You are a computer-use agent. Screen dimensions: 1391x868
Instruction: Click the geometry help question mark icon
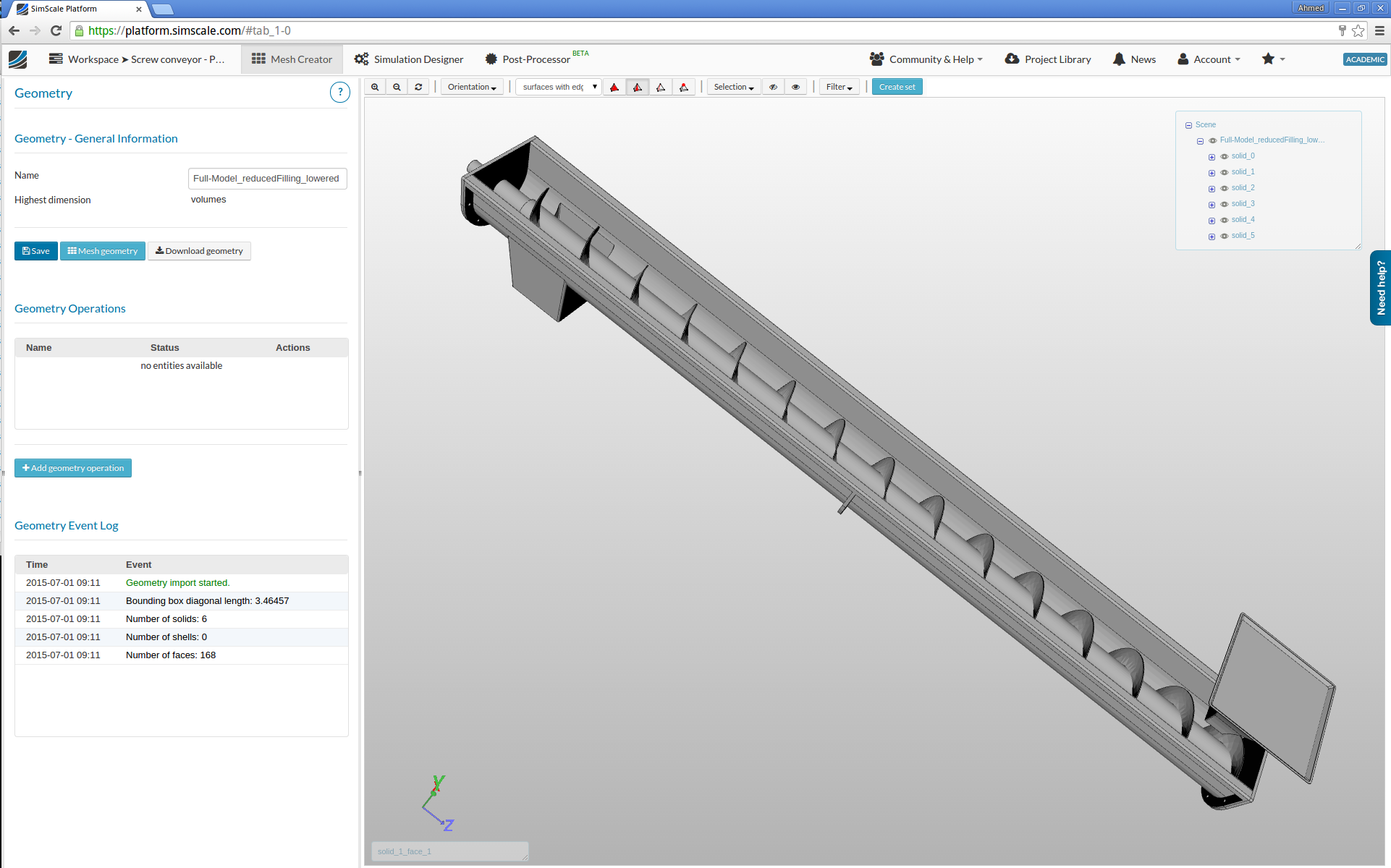coord(339,93)
